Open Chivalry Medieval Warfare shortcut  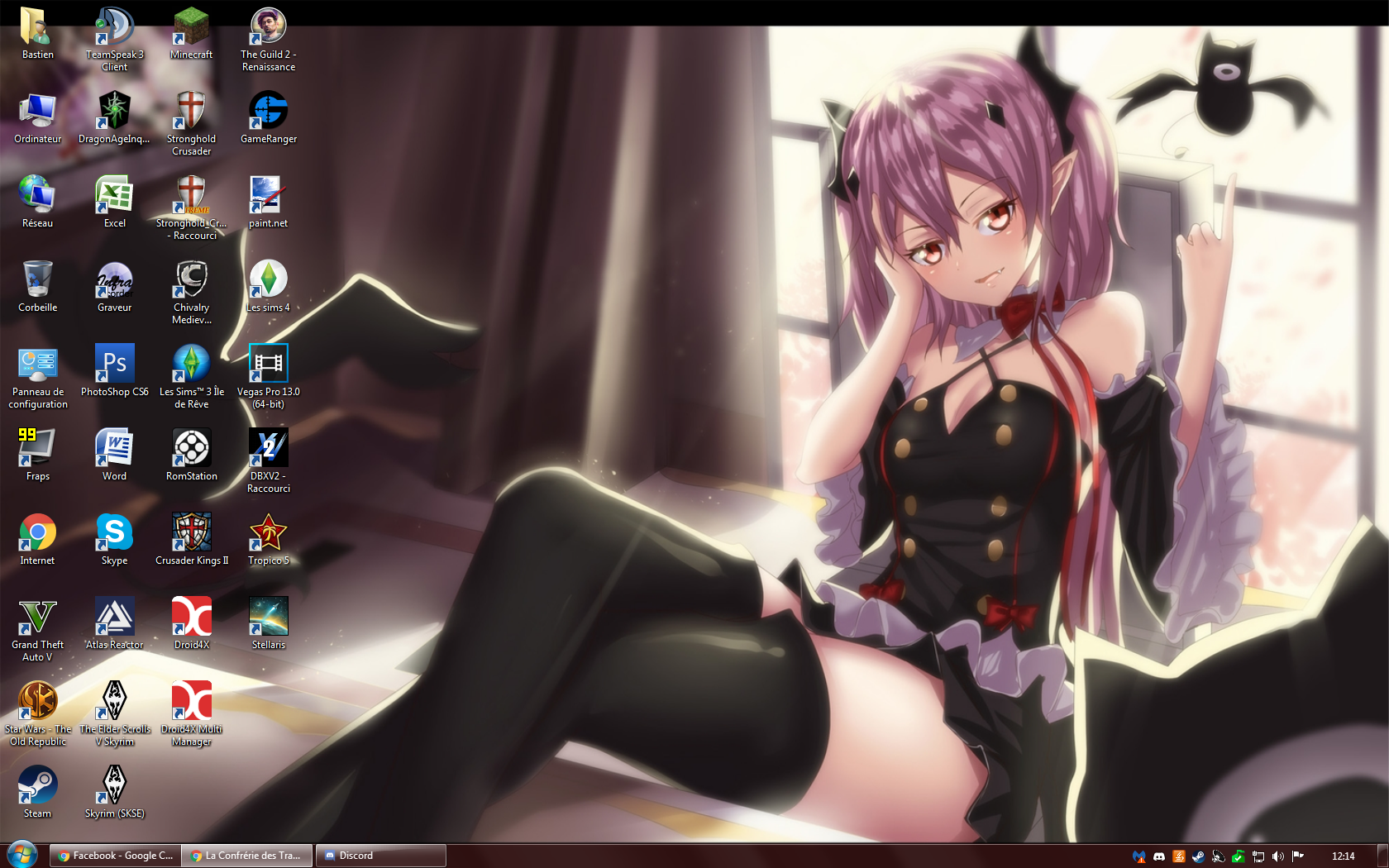tap(191, 292)
